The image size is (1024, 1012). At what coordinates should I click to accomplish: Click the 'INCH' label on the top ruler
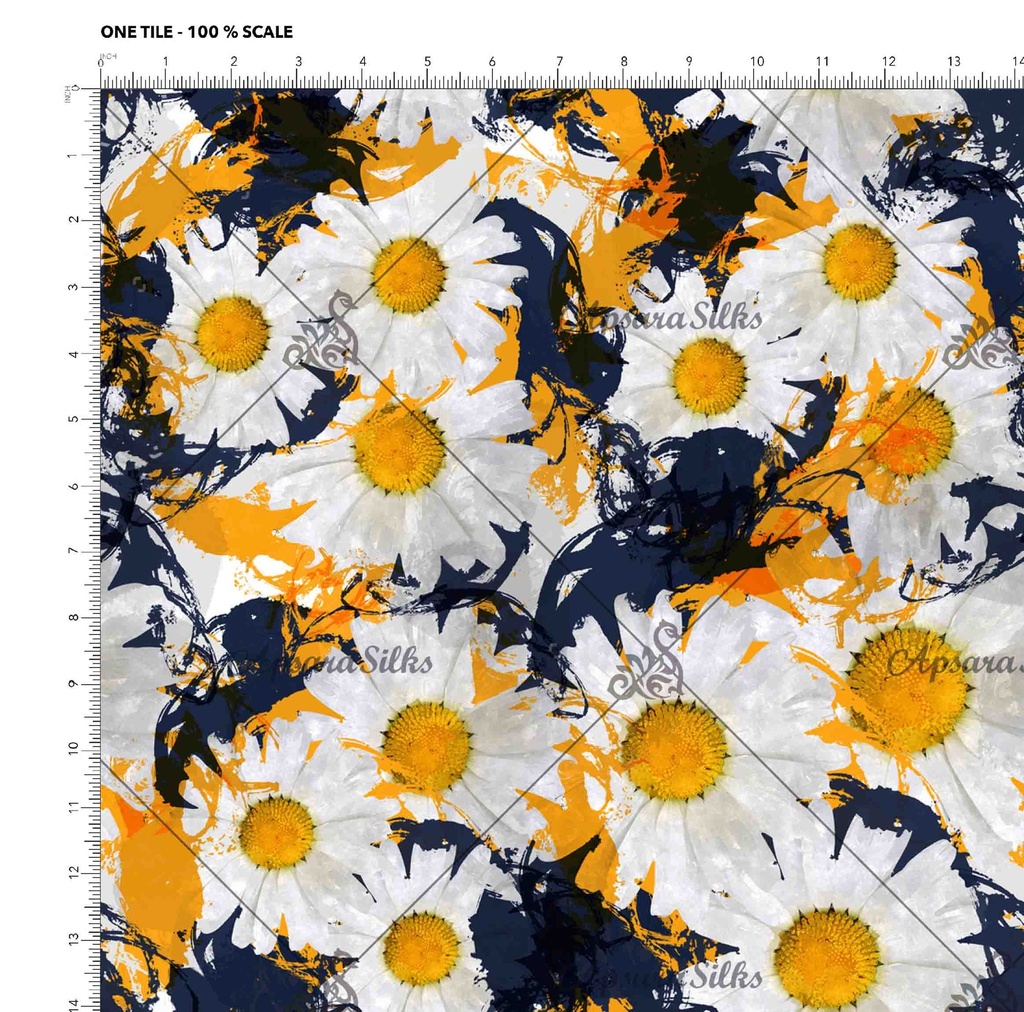pos(109,54)
